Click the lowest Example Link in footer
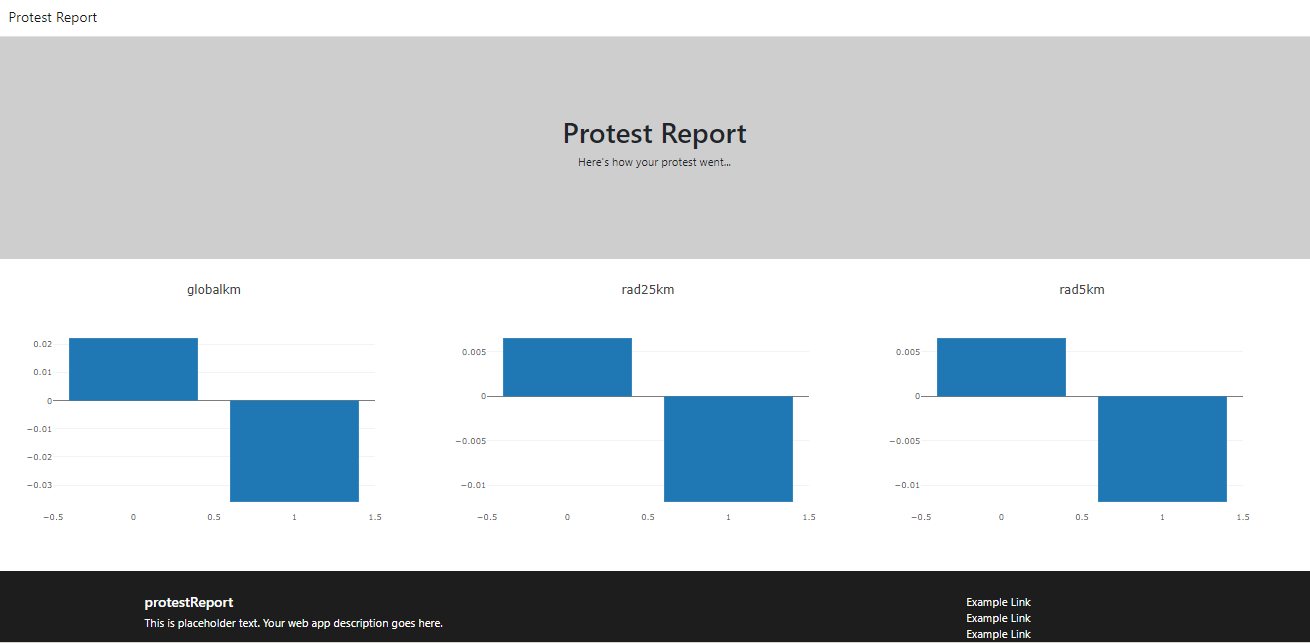1310x643 pixels. (998, 634)
